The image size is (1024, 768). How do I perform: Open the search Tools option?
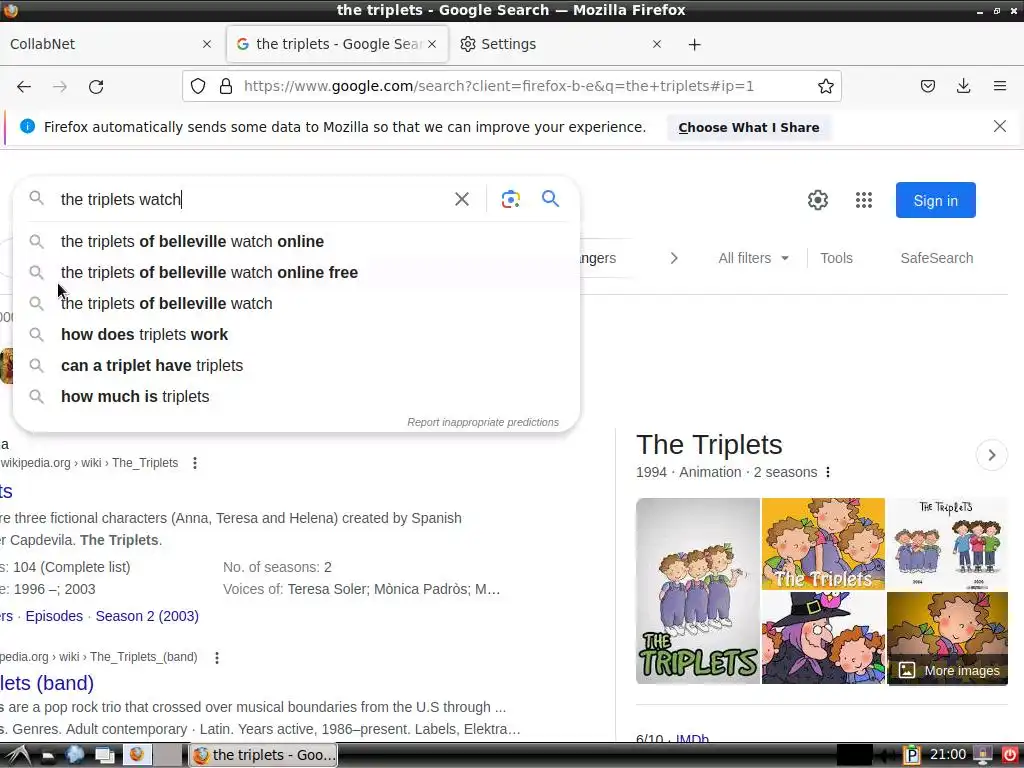point(836,258)
